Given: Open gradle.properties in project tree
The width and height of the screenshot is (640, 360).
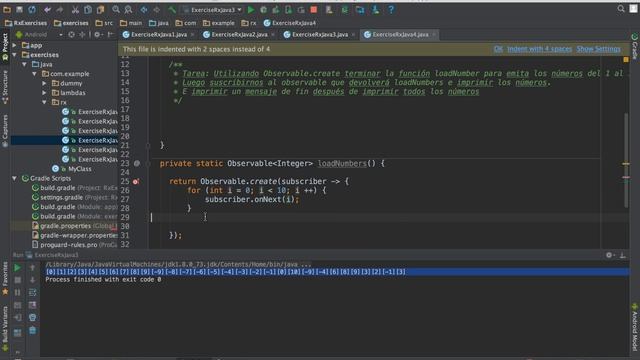Looking at the screenshot, I should (65, 226).
